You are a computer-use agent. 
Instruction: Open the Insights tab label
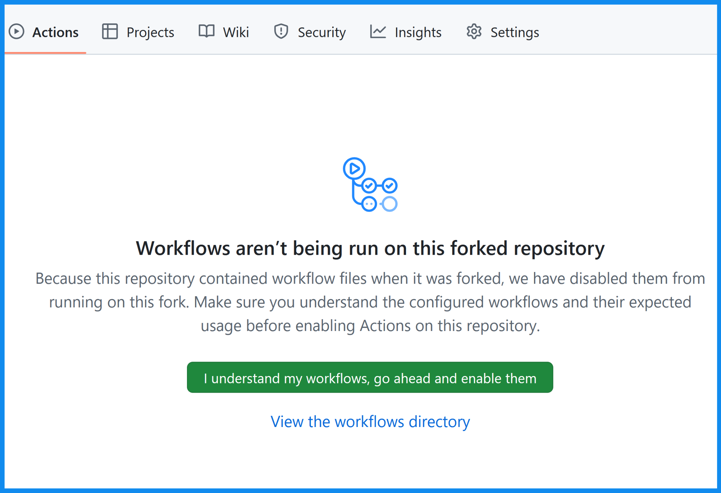pyautogui.click(x=418, y=32)
